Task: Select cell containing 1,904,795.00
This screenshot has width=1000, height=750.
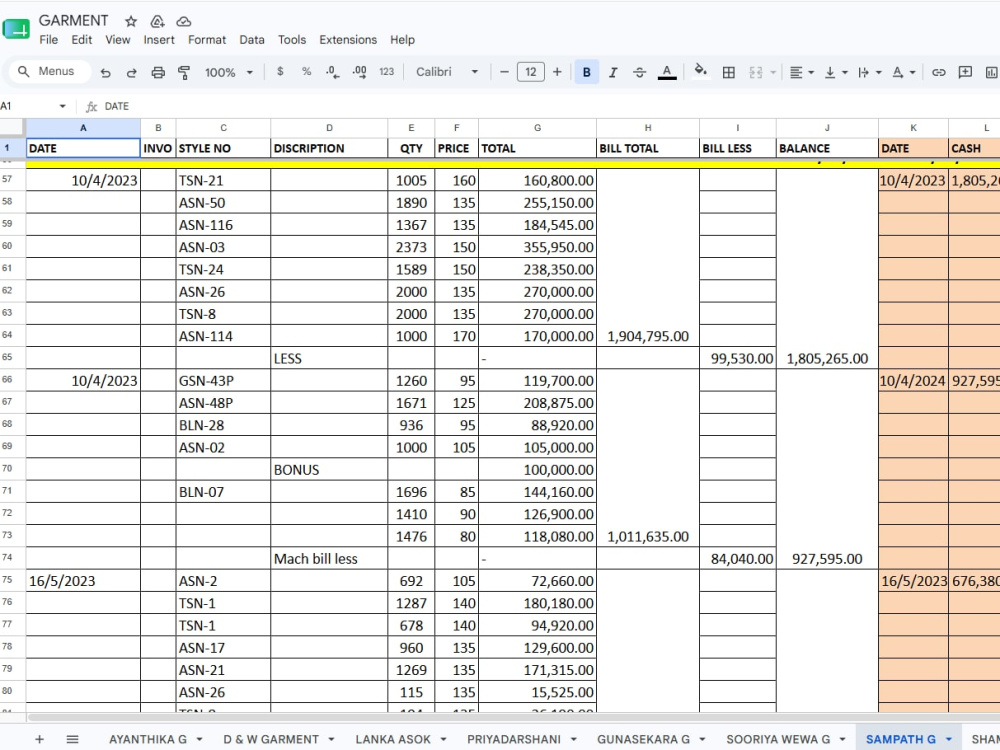Action: coord(647,336)
